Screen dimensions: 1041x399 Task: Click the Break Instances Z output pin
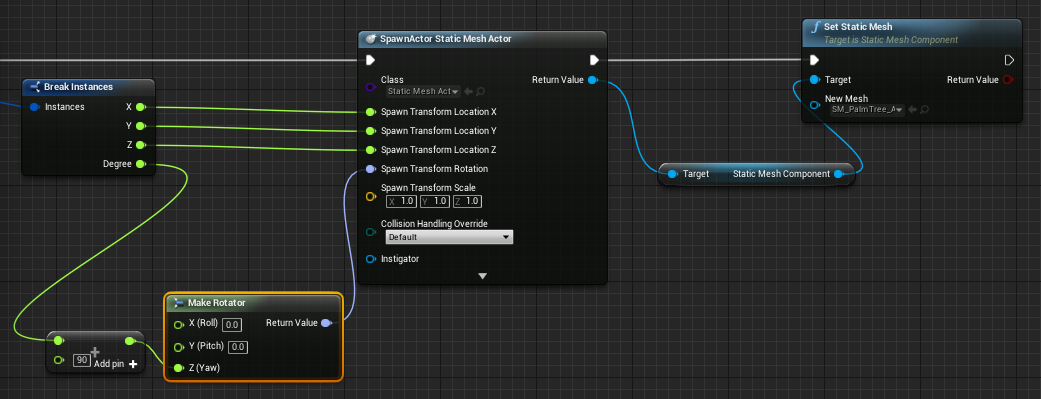pos(140,145)
